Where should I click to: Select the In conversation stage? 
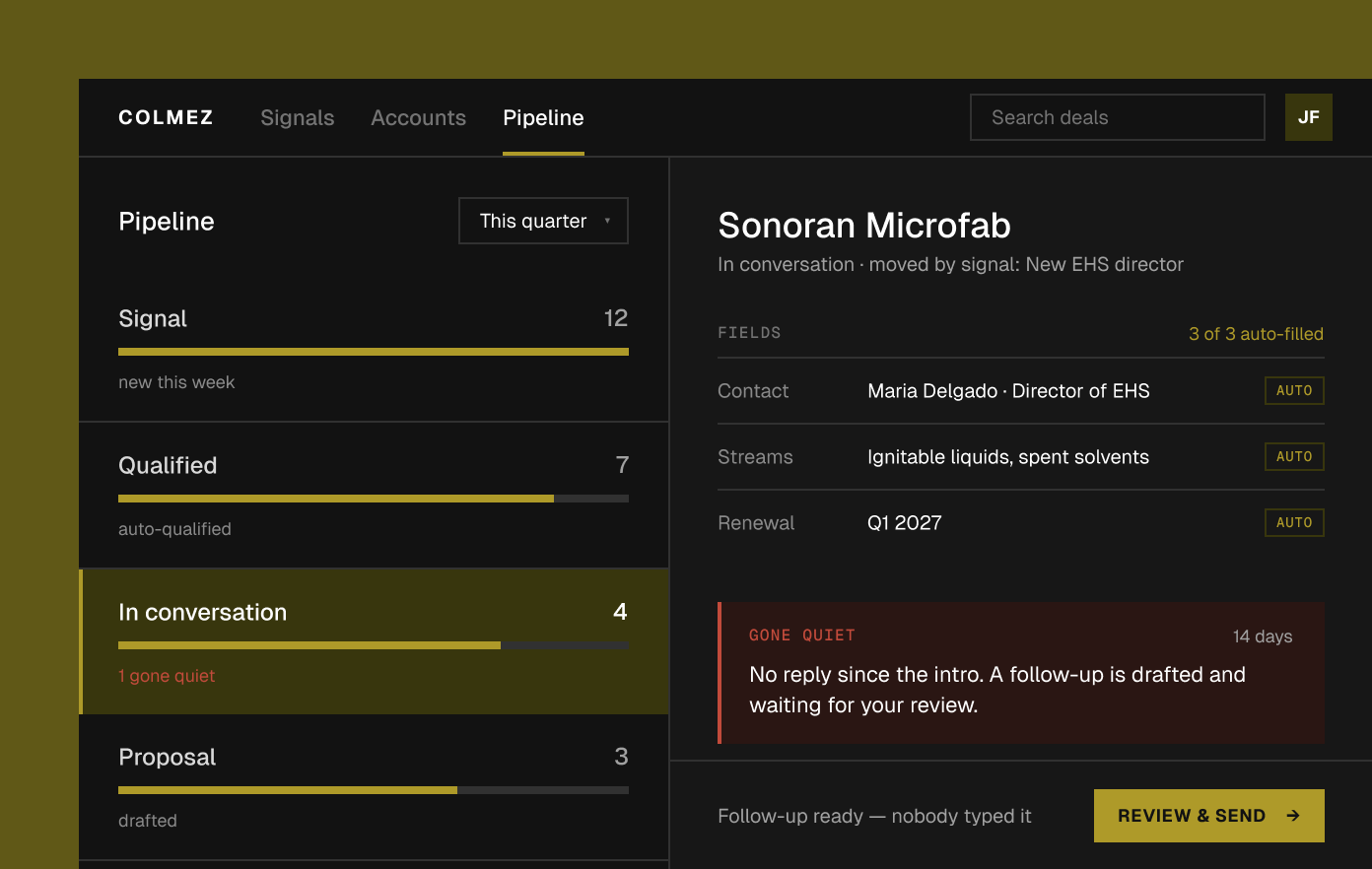point(374,641)
